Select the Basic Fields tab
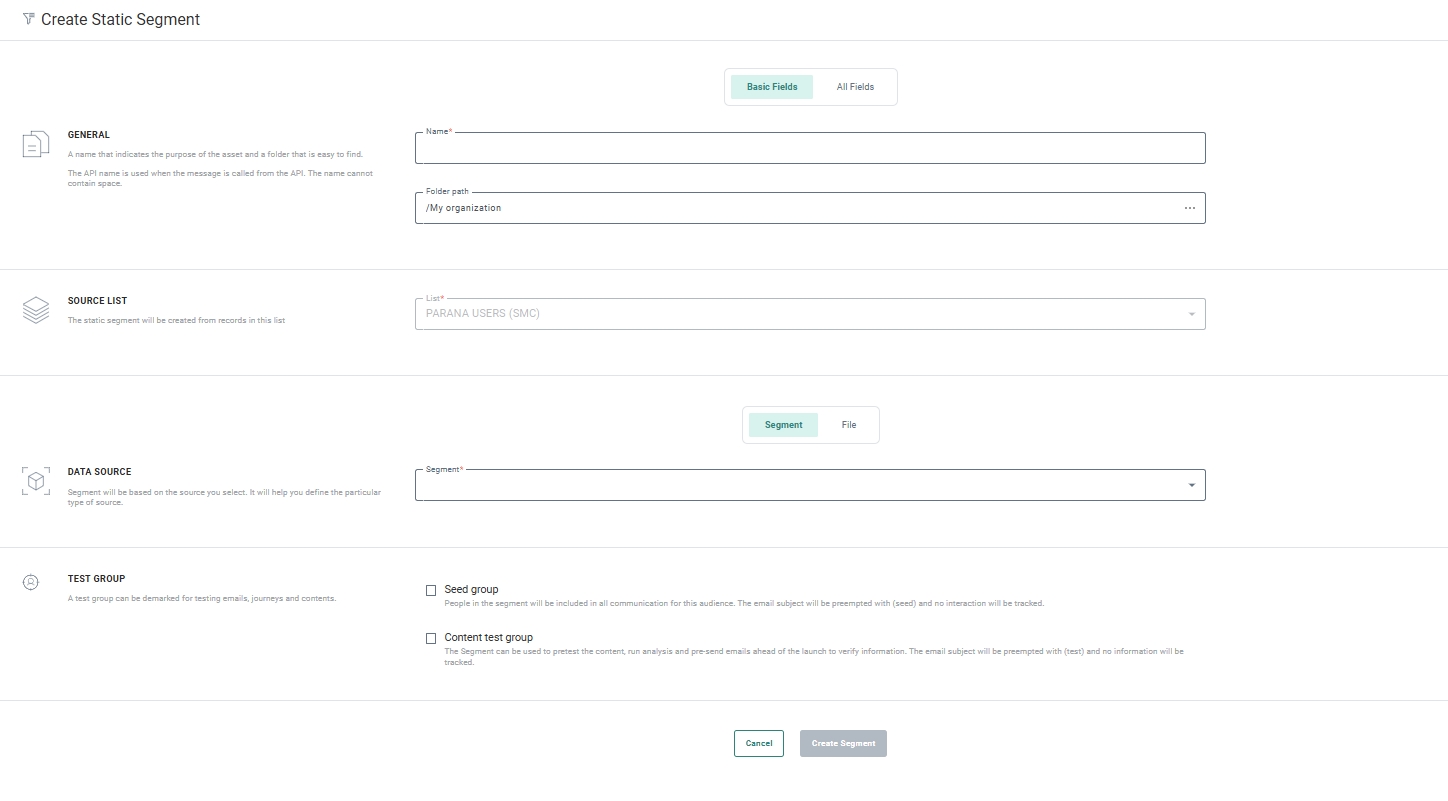Viewport: 1448px width, 801px height. point(772,87)
